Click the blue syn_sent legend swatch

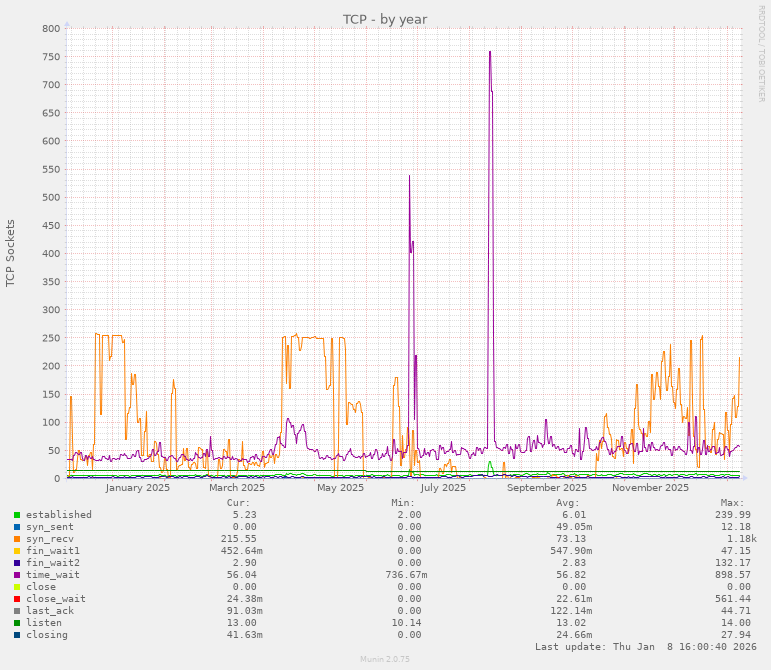click(x=17, y=527)
